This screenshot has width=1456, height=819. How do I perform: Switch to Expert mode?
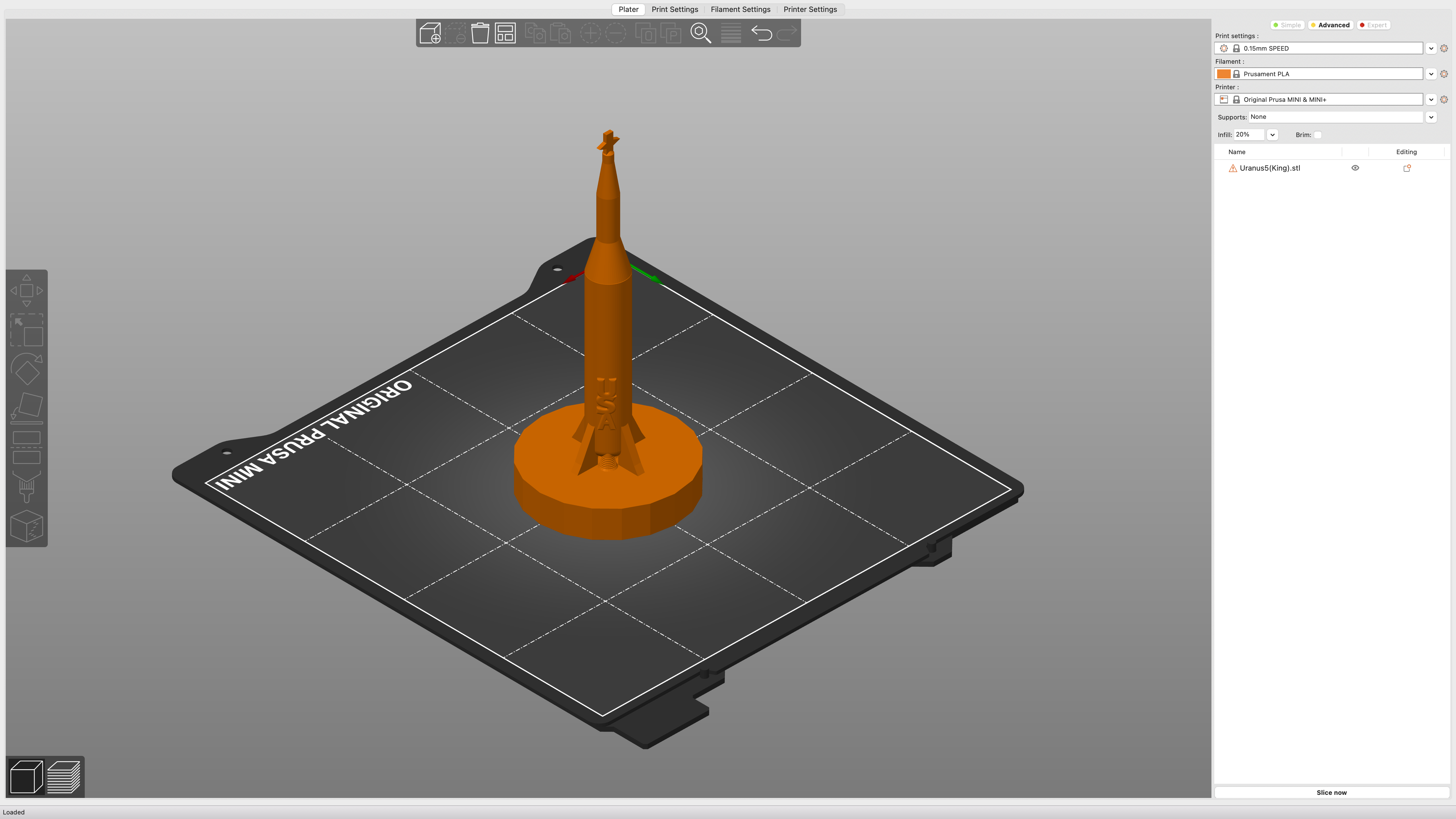coord(1374,25)
